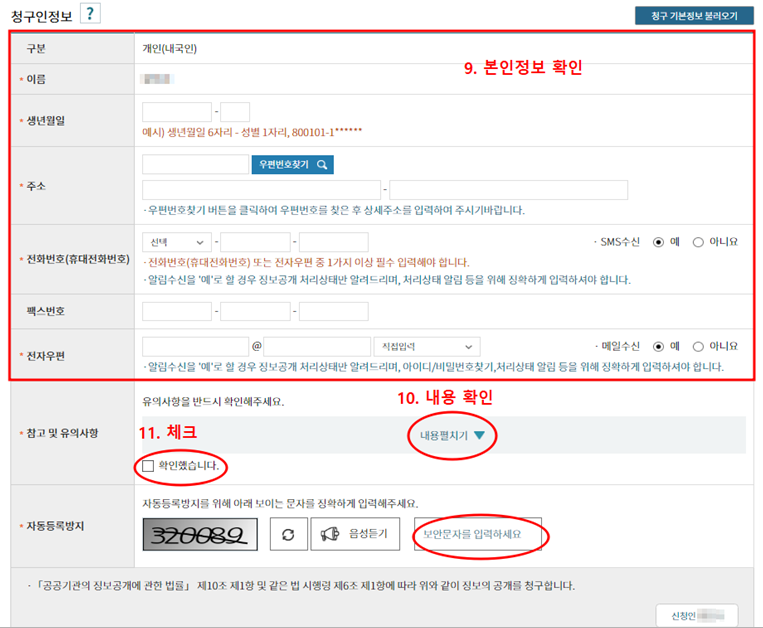Image resolution: width=763 pixels, height=628 pixels.
Task: Open the phone number prefix 선택 dropdown
Action: coord(178,242)
